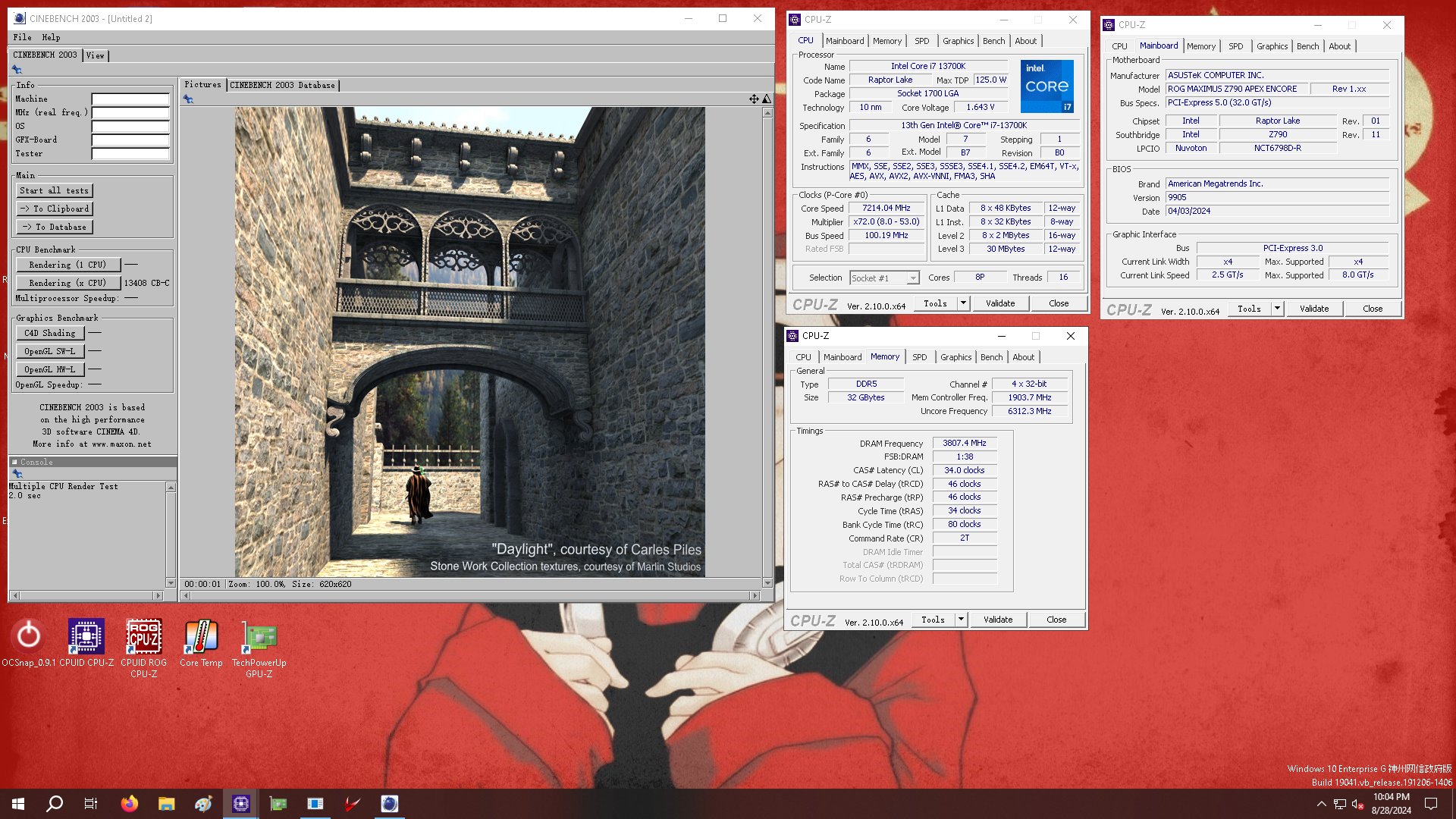Open taskbar Search icon

pyautogui.click(x=55, y=804)
